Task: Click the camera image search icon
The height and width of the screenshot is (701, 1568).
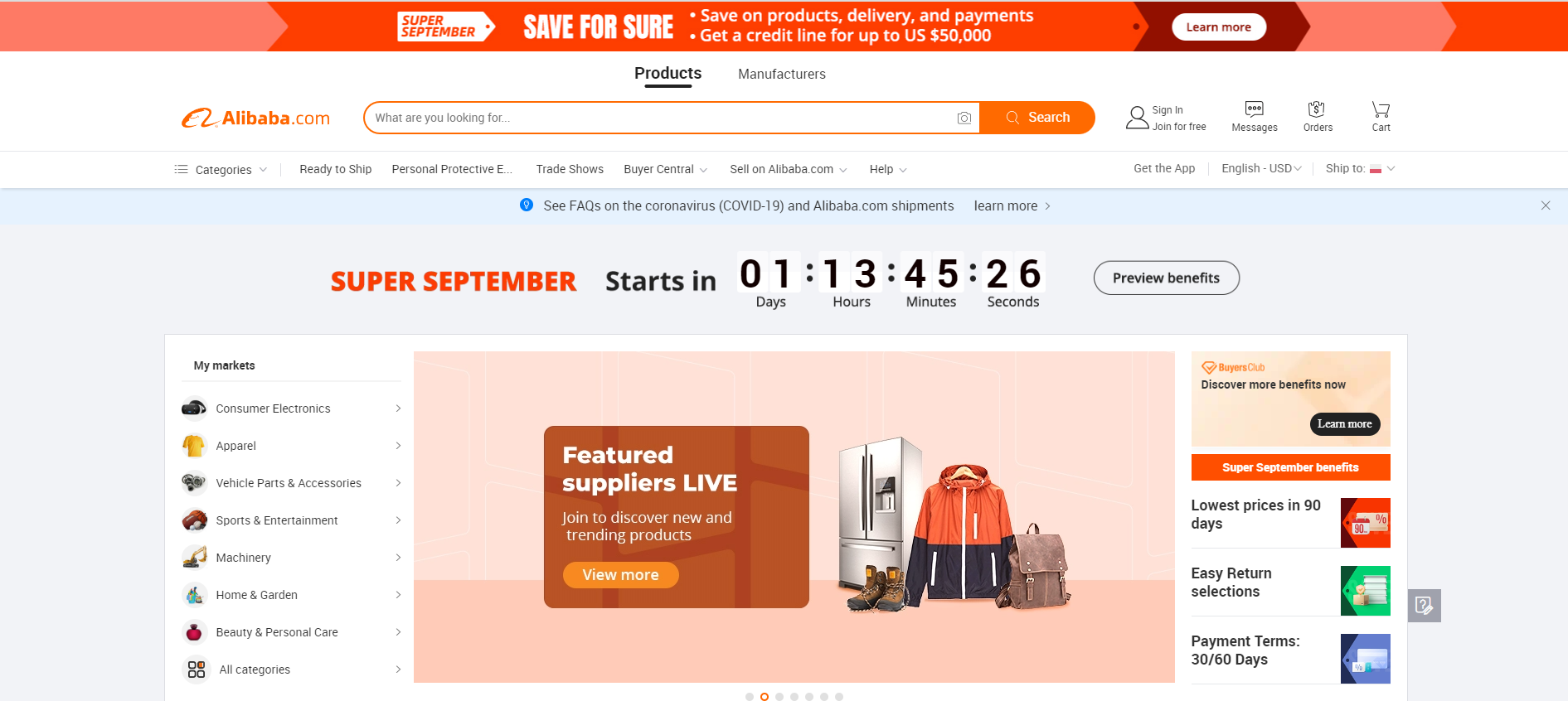Action: 964,118
